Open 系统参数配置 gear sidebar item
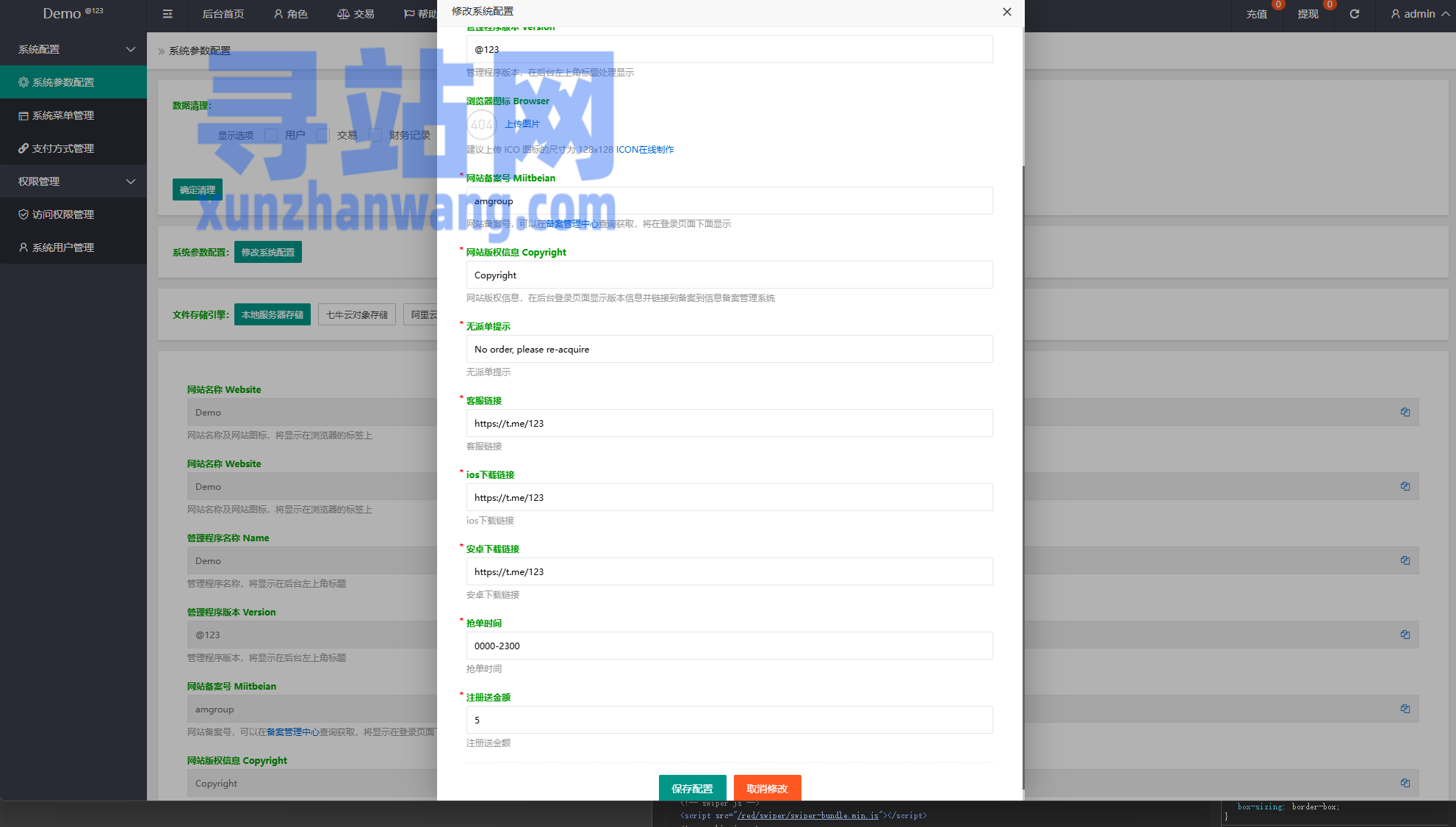 tap(63, 82)
